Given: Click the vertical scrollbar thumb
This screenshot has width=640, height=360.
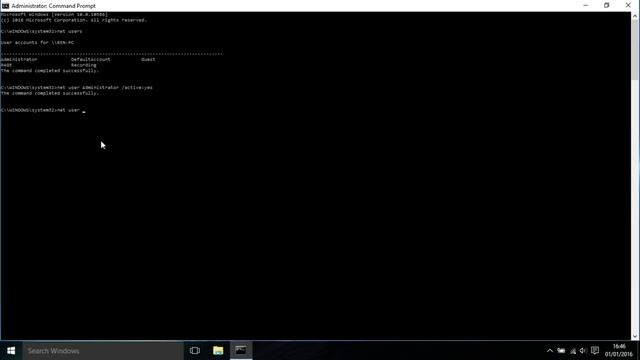Looking at the screenshot, I should coord(635,49).
